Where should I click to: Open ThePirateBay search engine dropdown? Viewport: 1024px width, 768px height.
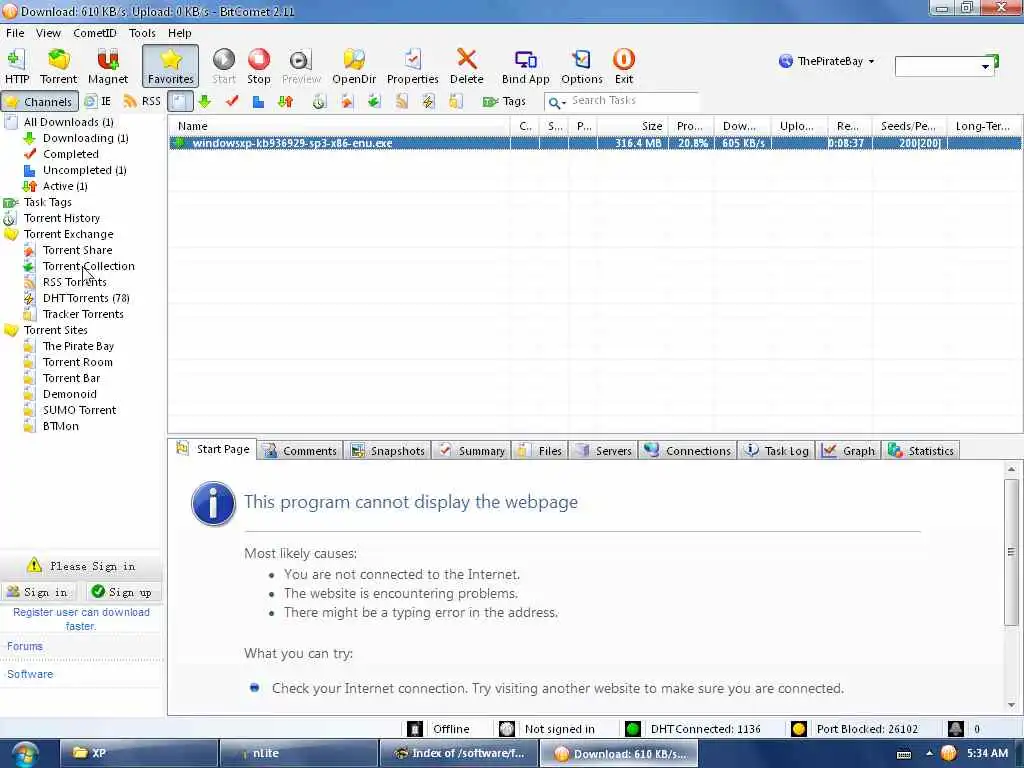point(826,61)
